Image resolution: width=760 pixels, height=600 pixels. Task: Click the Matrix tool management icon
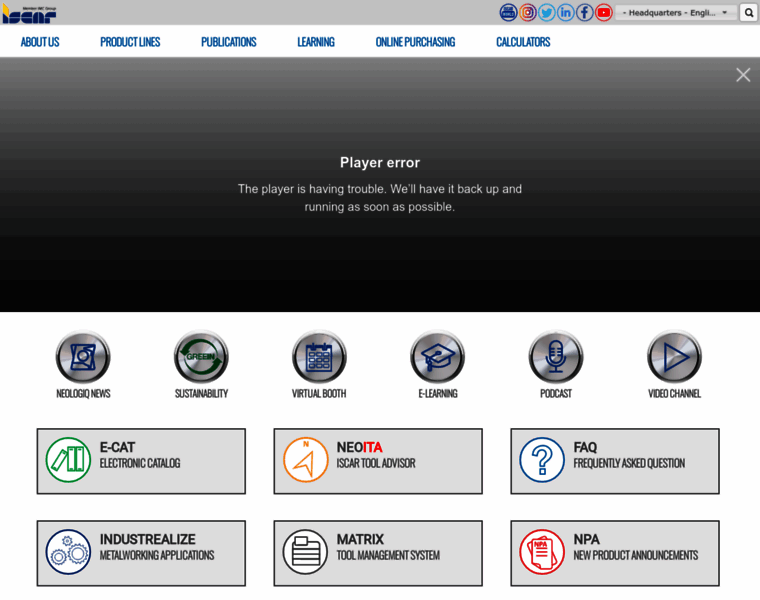[x=305, y=552]
